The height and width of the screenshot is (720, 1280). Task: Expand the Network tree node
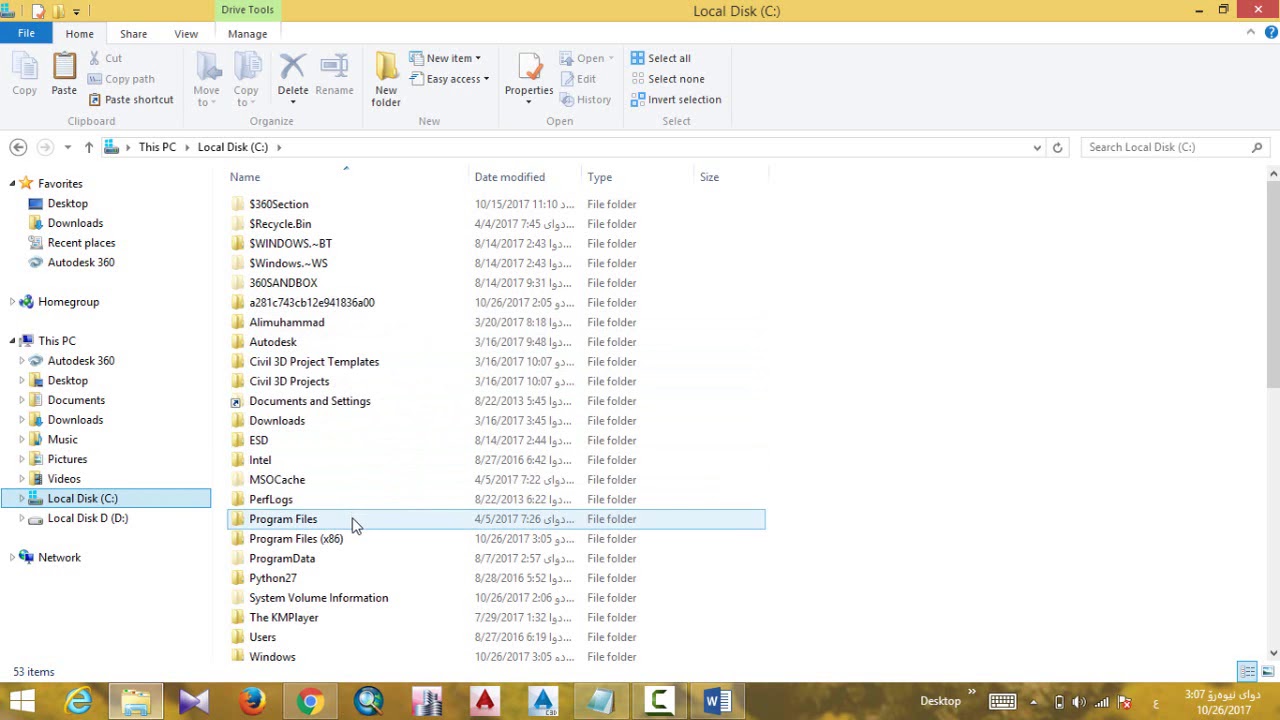tap(12, 558)
